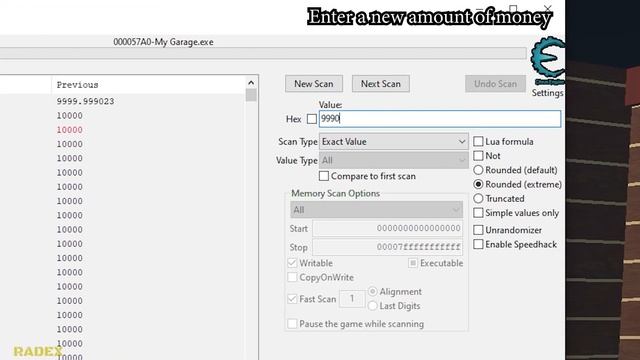The height and width of the screenshot is (360, 640).
Task: Enable the Lua formula checkbox
Action: click(478, 142)
